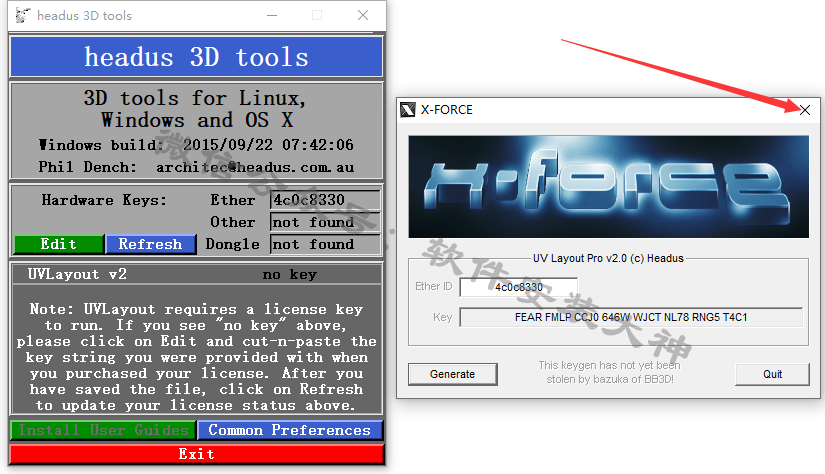This screenshot has height=474, width=825.
Task: Click the 'This keygen has not yet been' text
Action: pyautogui.click(x=609, y=365)
